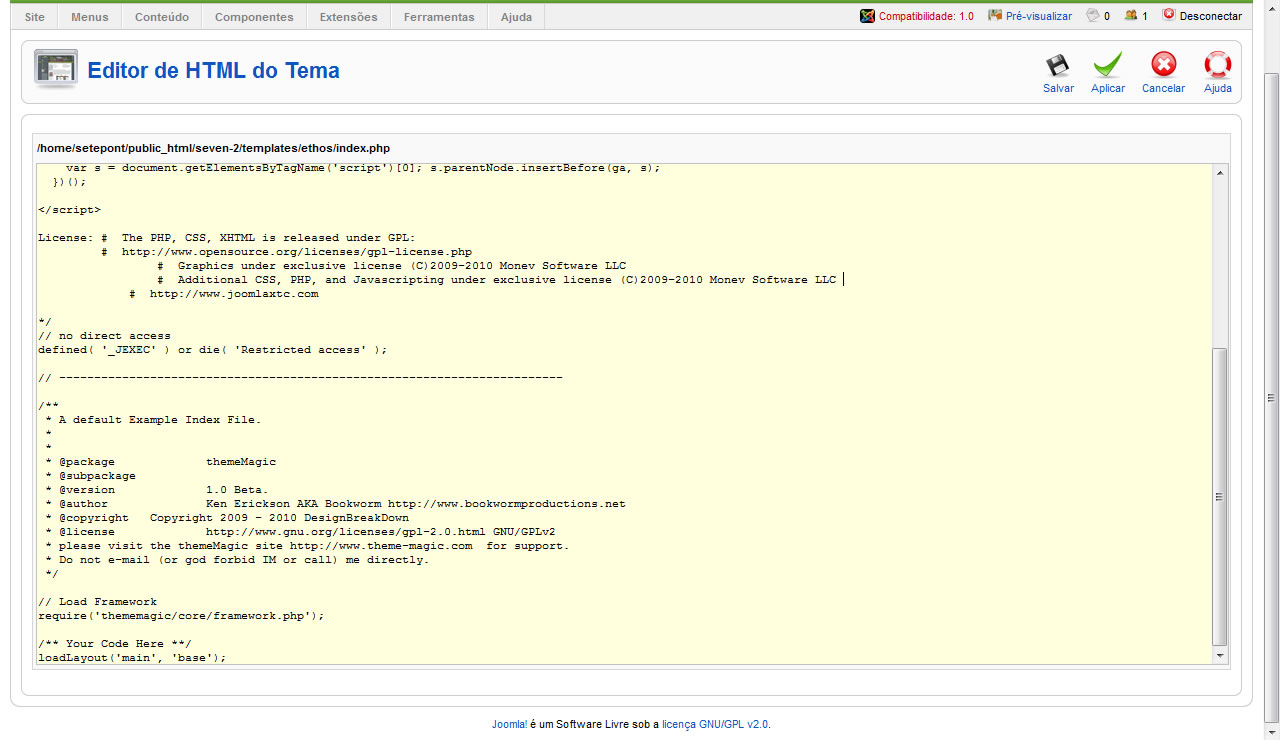Click the '* @version 1.0 Beta.' line
1280x740 pixels.
pyautogui.click(x=157, y=490)
